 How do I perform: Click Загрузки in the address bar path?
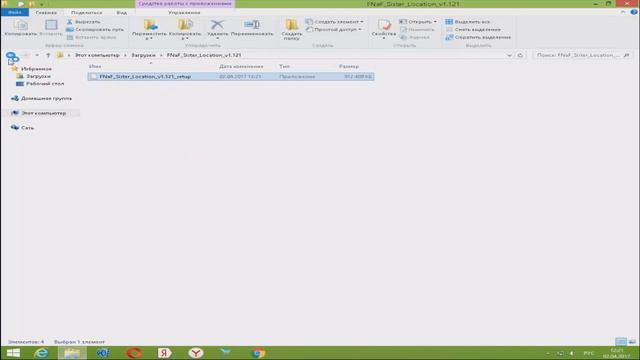pos(143,55)
